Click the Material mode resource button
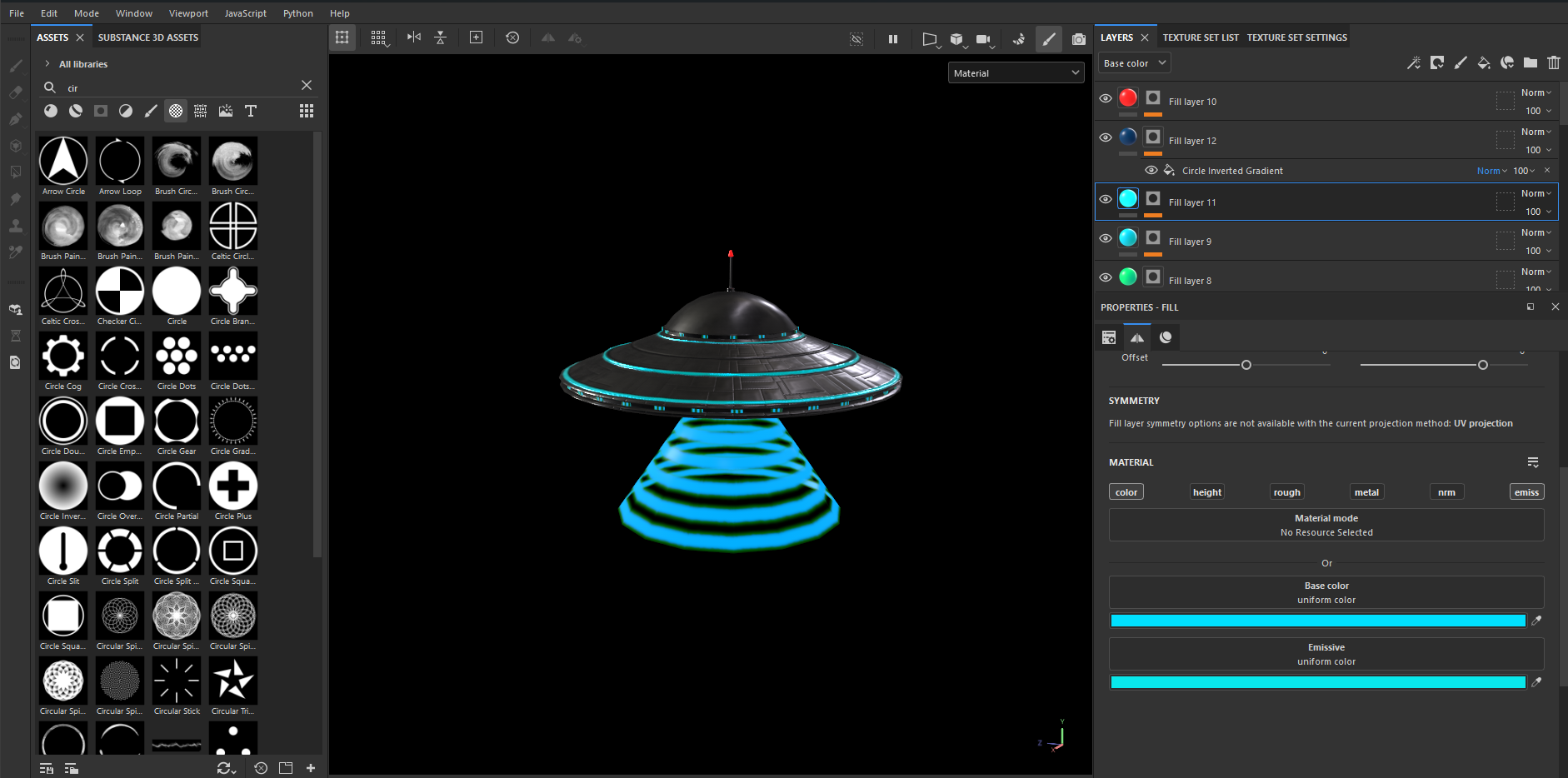 1326,526
